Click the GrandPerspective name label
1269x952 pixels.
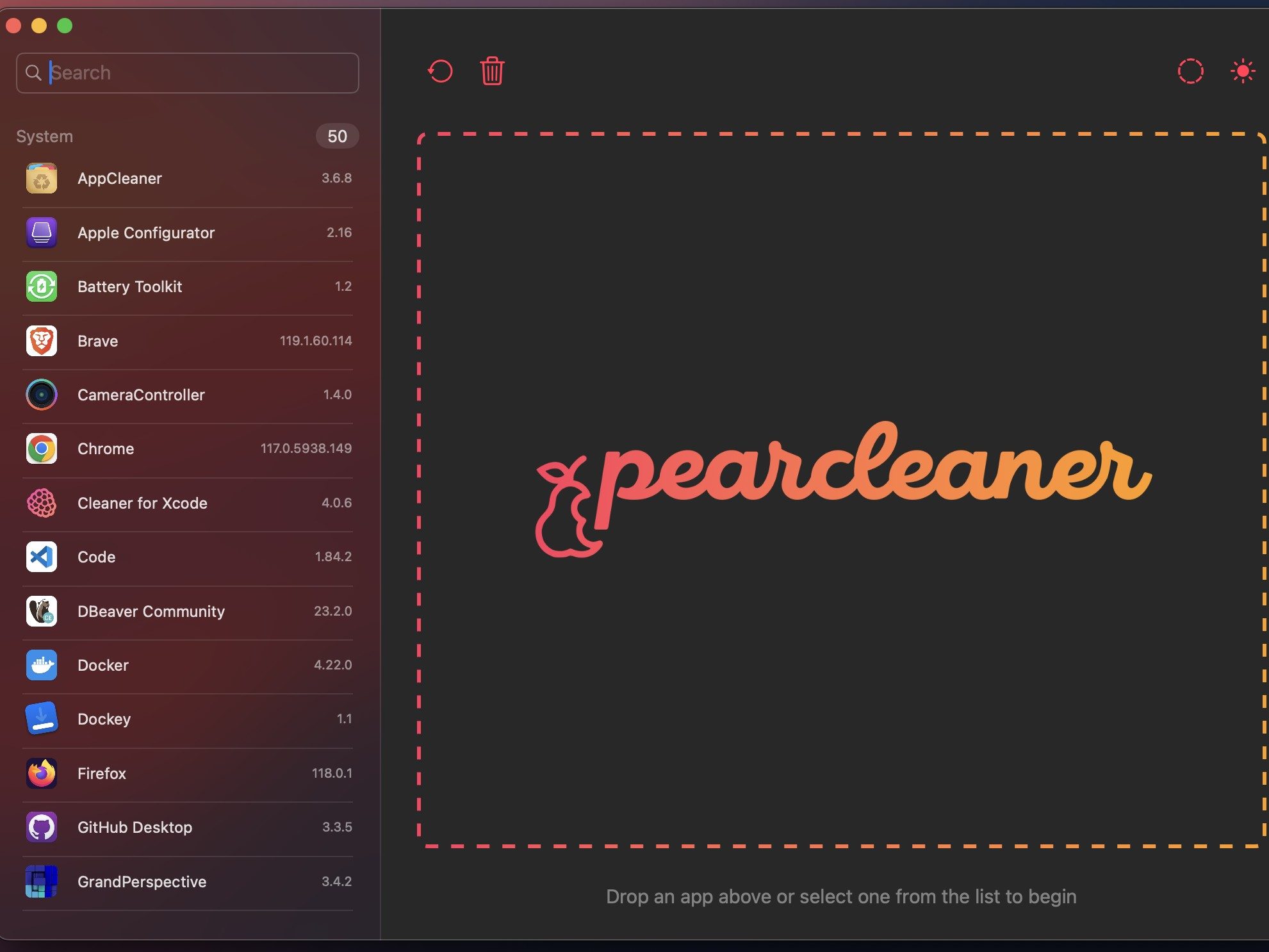click(142, 882)
